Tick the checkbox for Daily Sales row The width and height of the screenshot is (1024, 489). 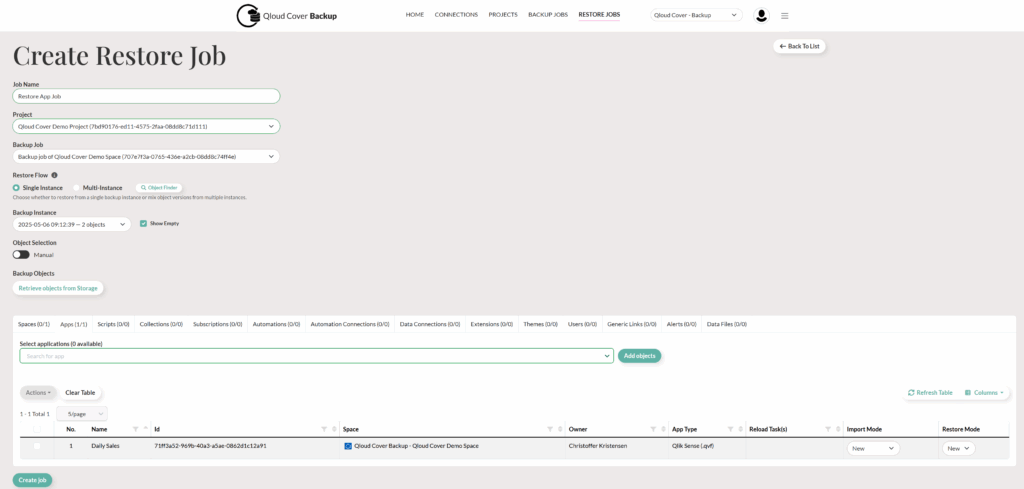[37, 446]
